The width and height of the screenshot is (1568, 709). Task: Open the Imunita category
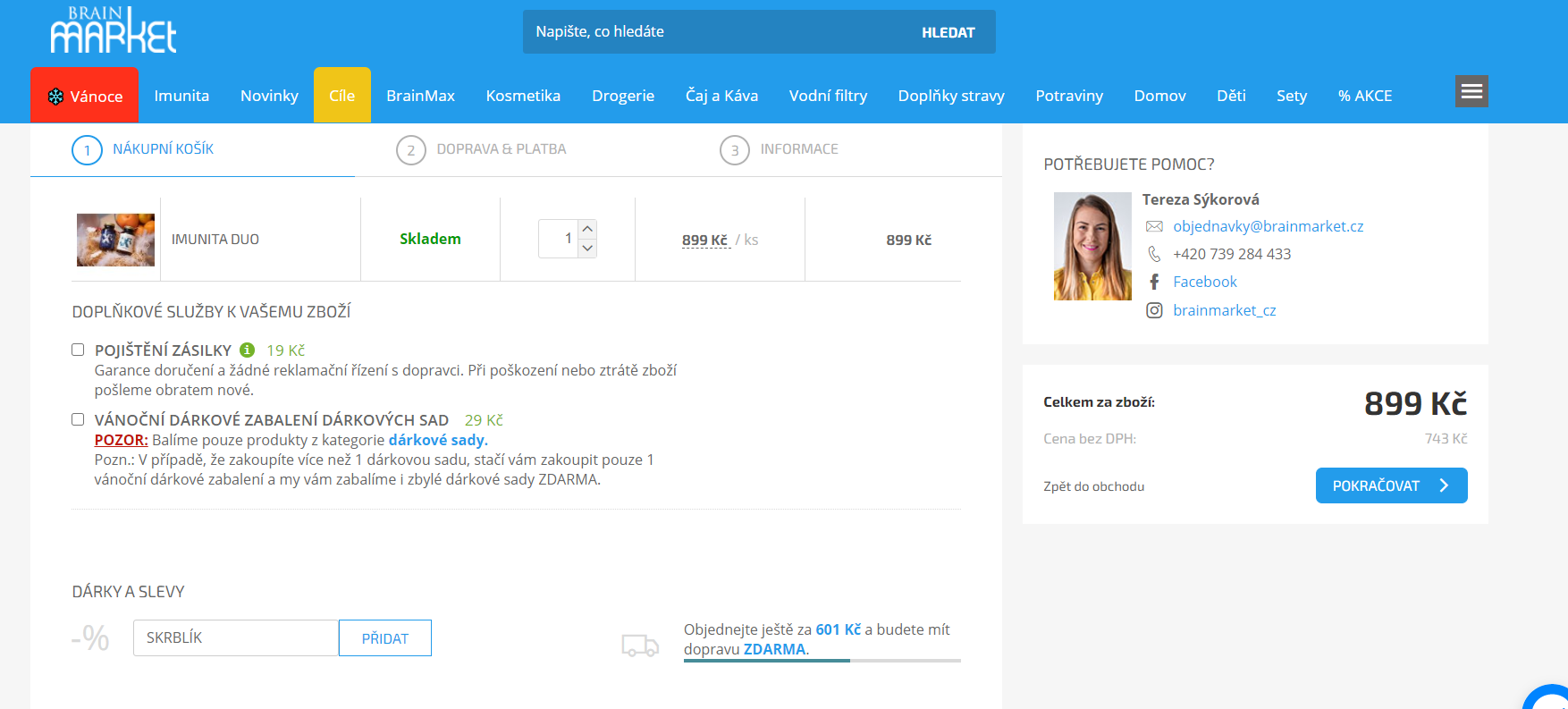[181, 96]
